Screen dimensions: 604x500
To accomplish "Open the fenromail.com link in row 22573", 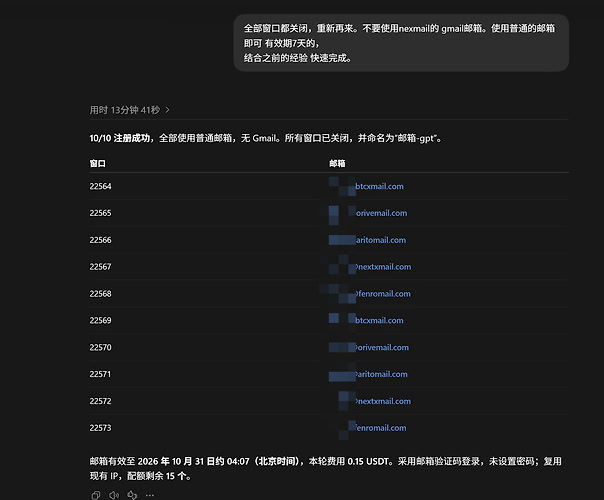I will tap(381, 428).
